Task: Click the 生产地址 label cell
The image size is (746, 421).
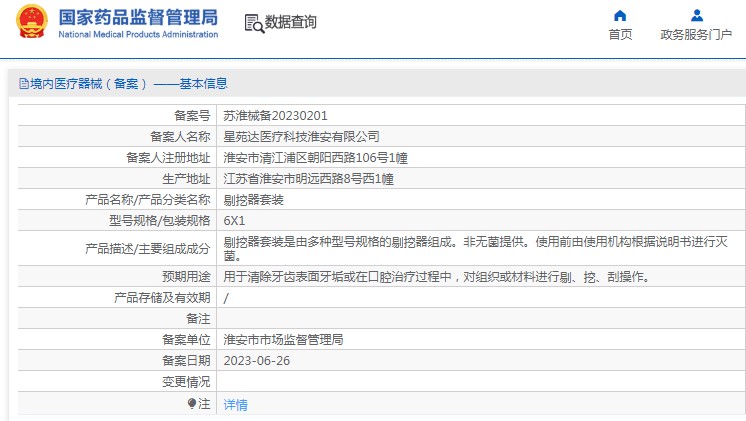Action: [x=117, y=179]
